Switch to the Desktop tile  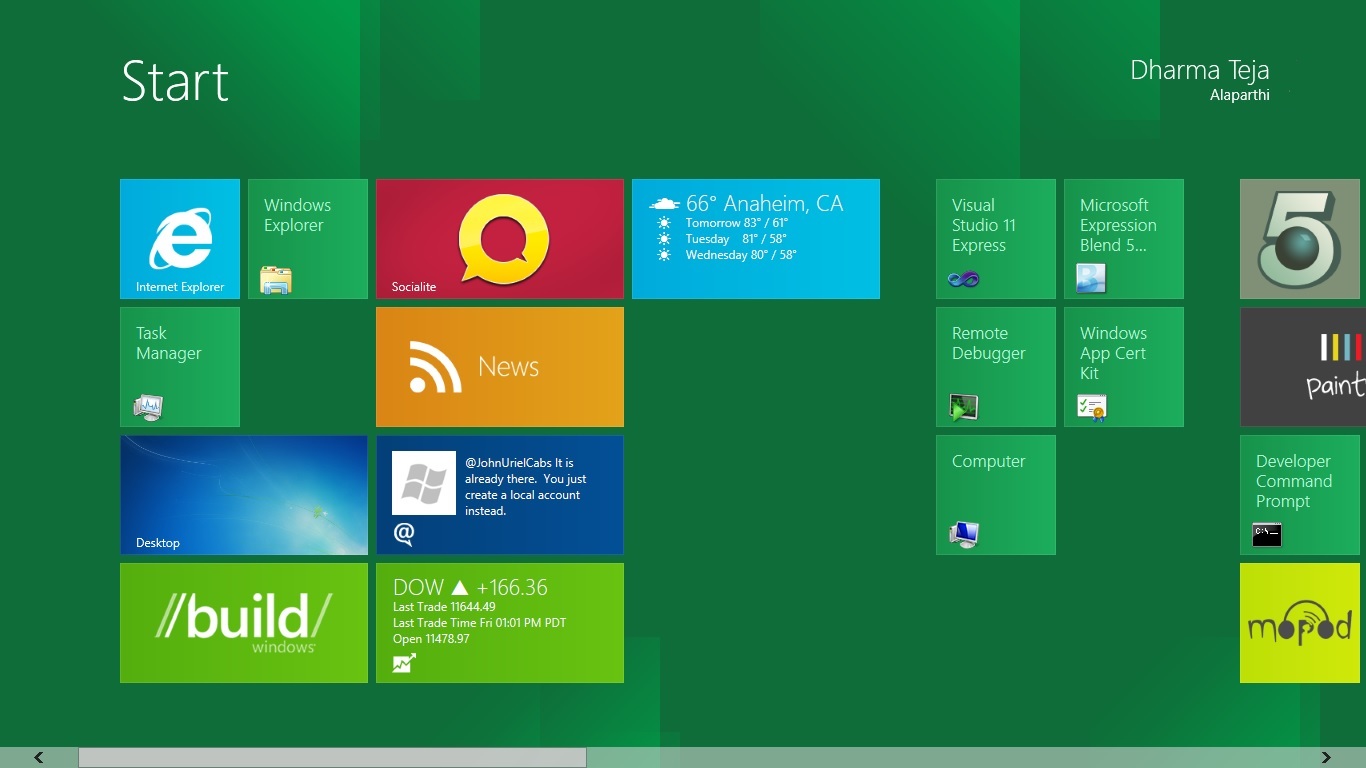point(243,494)
